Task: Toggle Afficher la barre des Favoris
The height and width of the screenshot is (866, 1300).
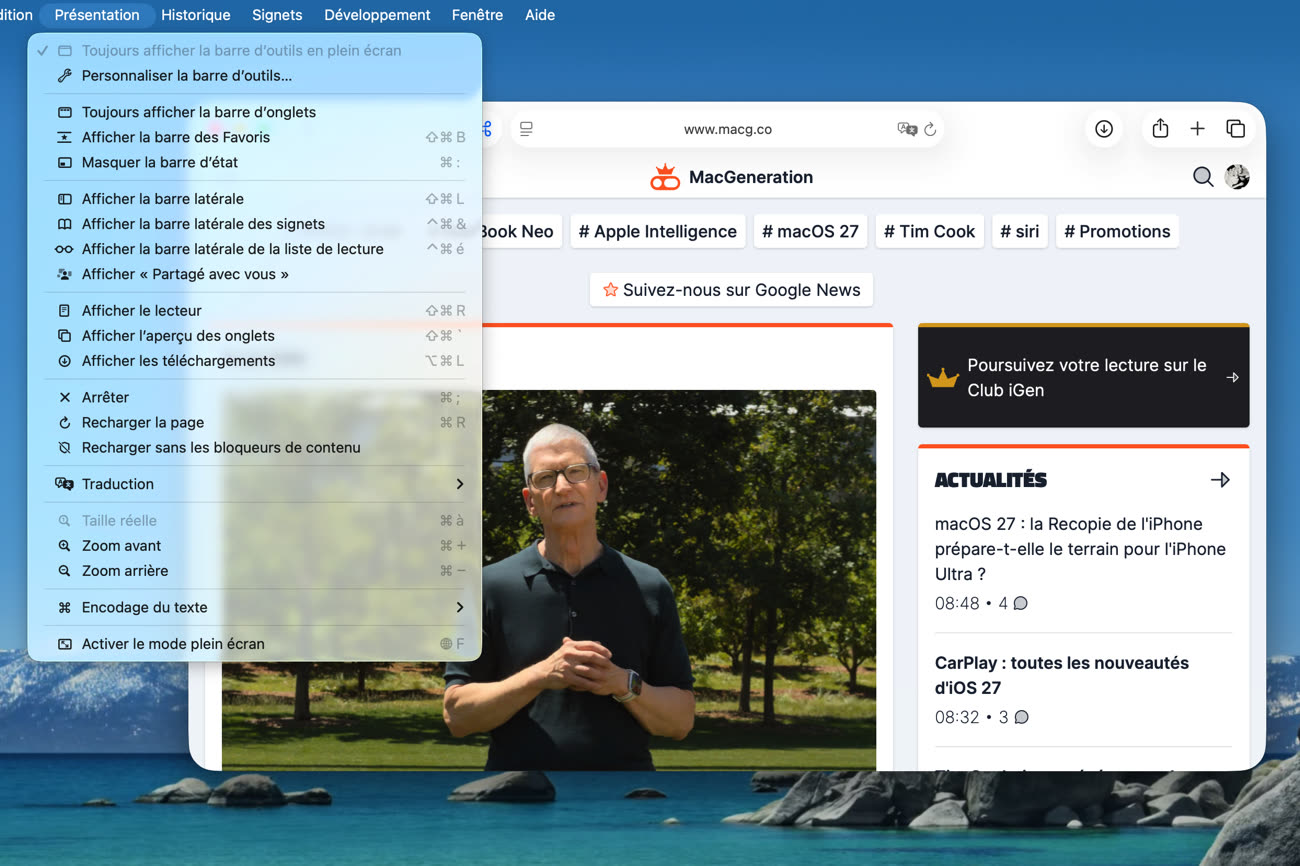Action: point(255,137)
